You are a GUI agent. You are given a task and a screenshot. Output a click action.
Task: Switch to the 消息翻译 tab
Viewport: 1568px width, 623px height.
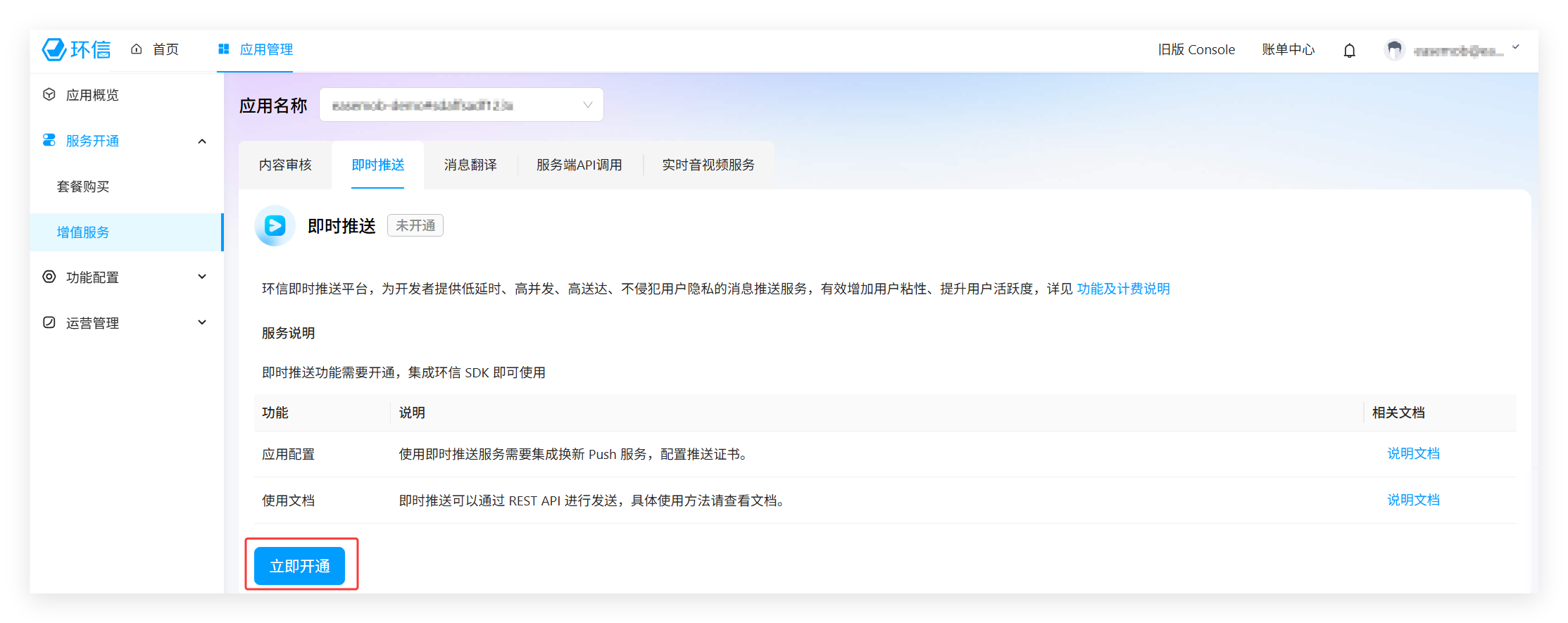[470, 165]
